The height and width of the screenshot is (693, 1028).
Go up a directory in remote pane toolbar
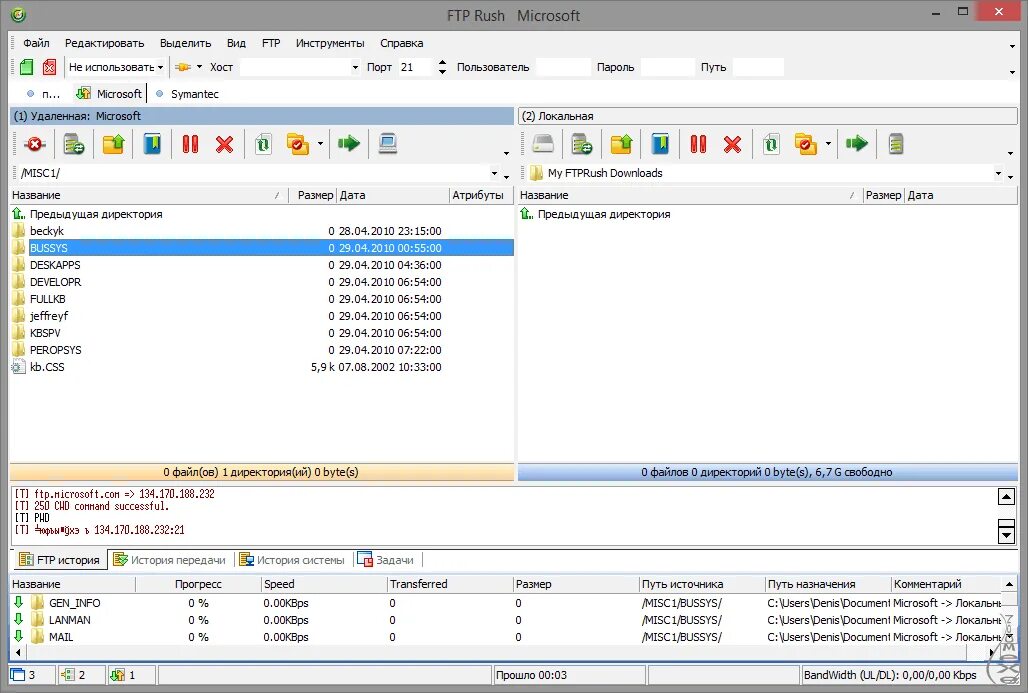coord(113,144)
